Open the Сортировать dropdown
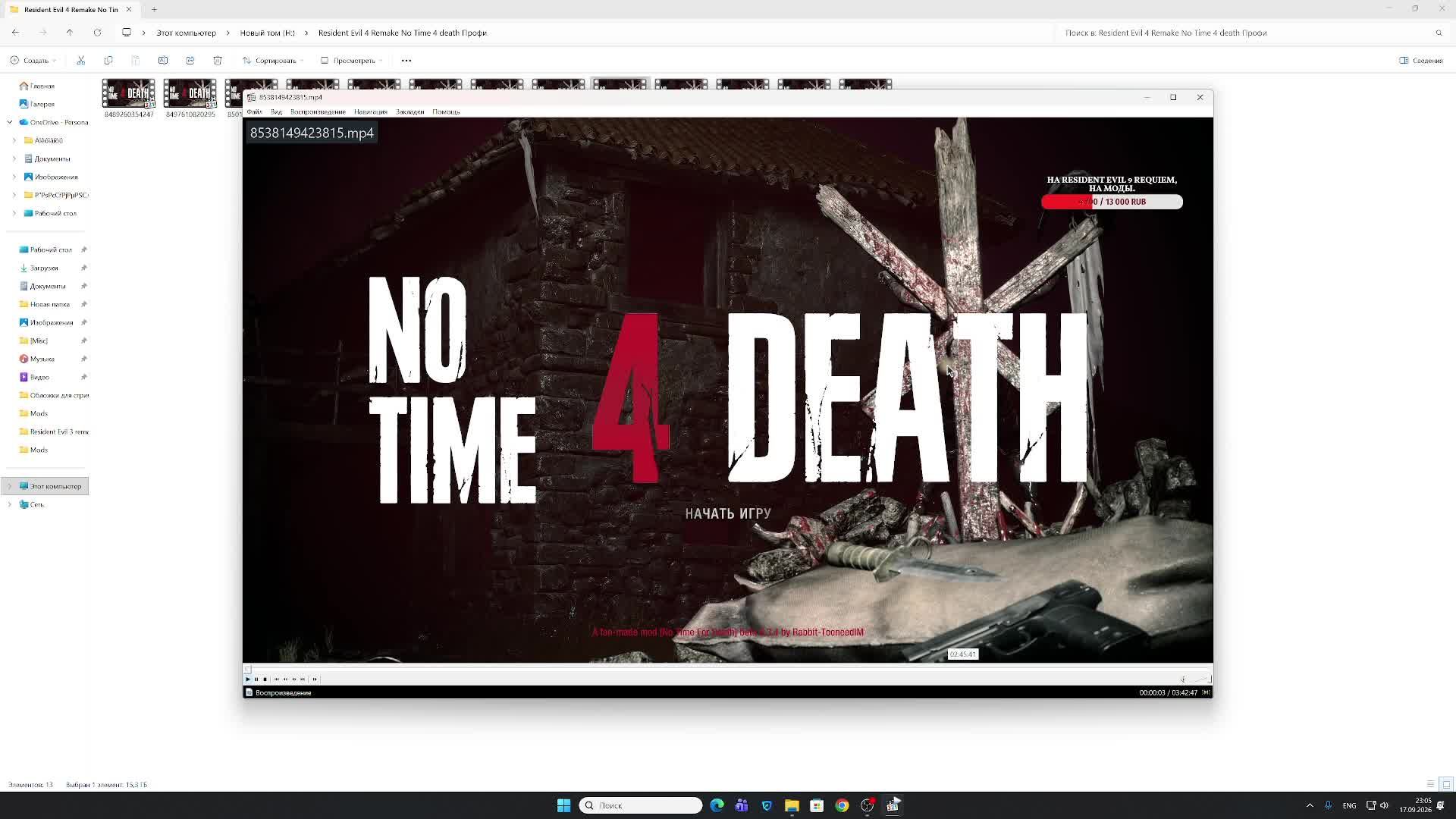Screen dimensions: 1456x819 click(x=273, y=61)
